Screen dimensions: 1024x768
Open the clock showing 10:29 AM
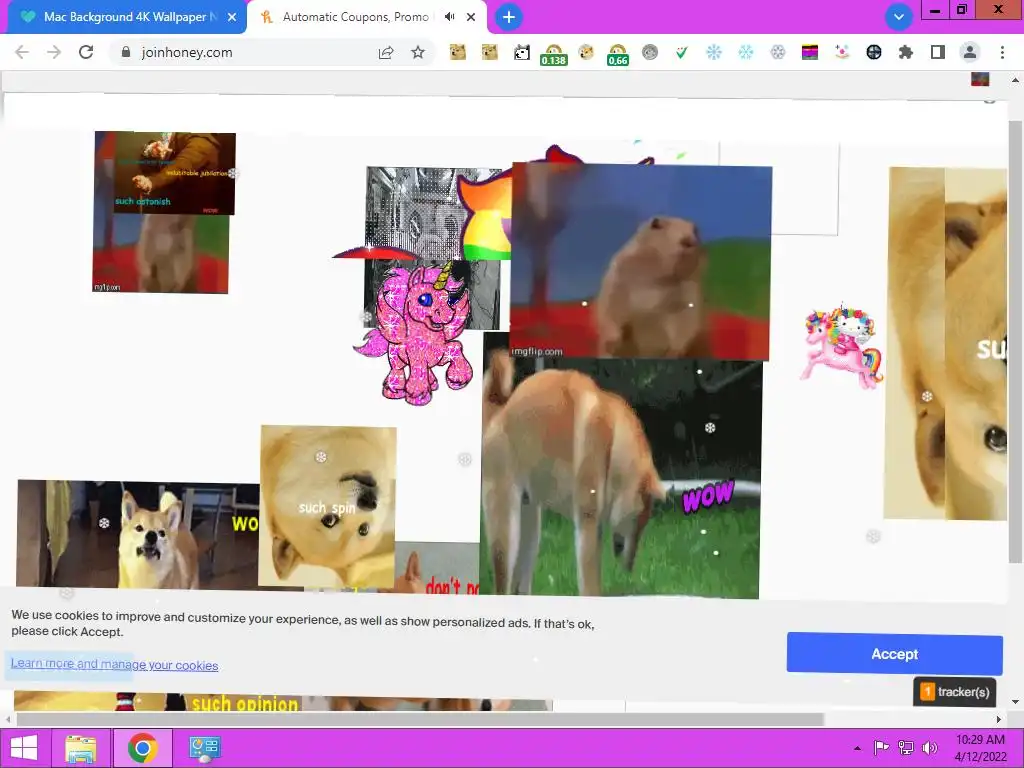tap(980, 748)
